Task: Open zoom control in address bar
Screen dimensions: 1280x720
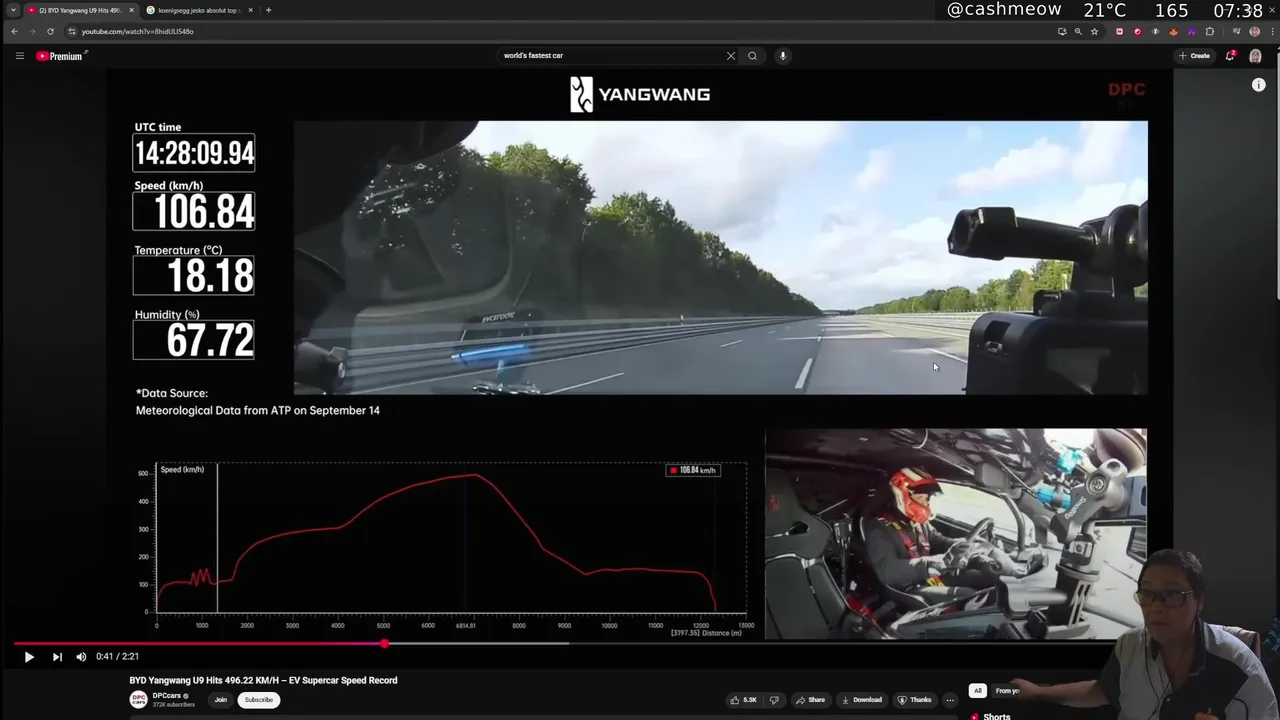Action: (x=1078, y=31)
